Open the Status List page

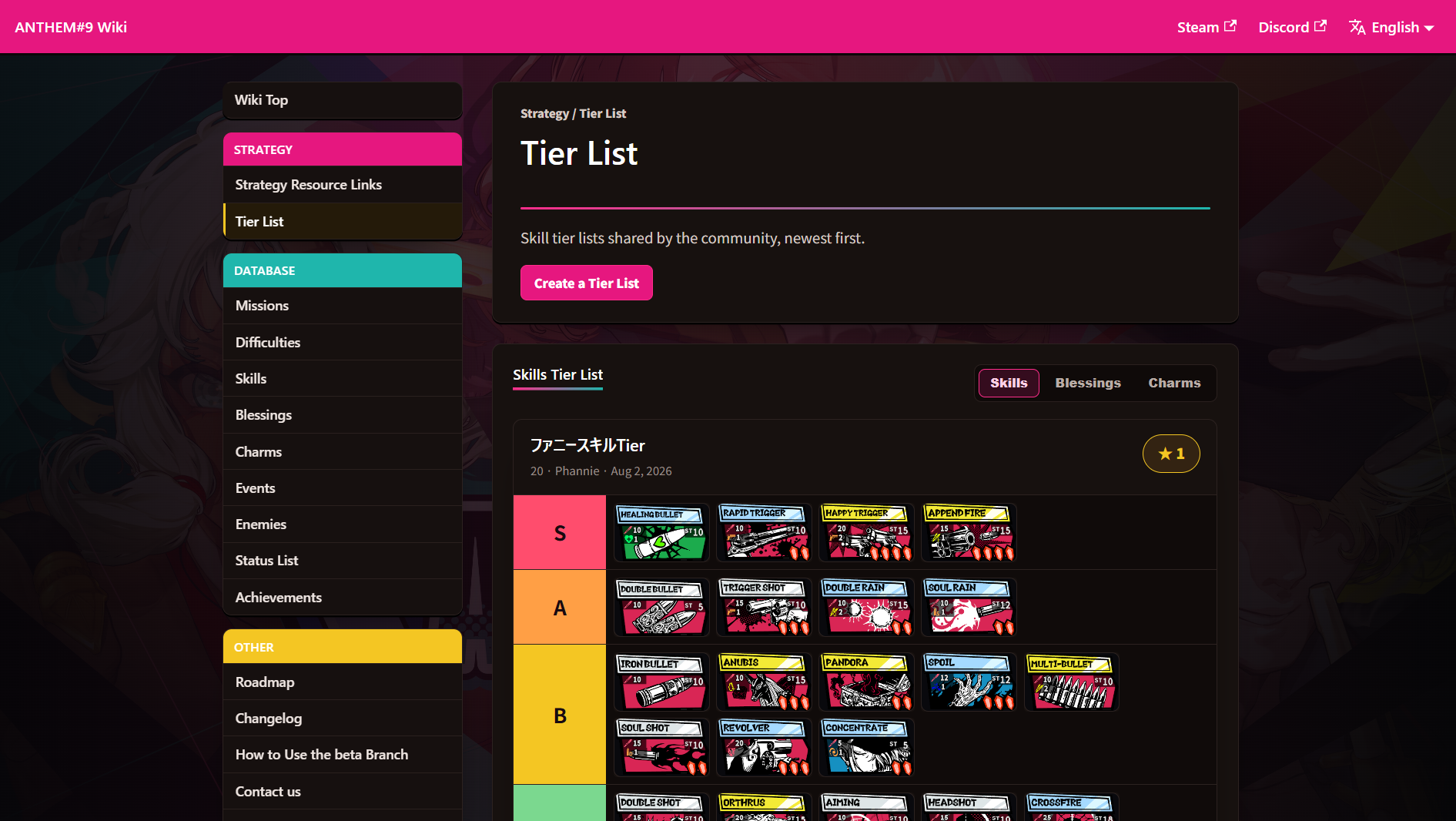click(343, 561)
